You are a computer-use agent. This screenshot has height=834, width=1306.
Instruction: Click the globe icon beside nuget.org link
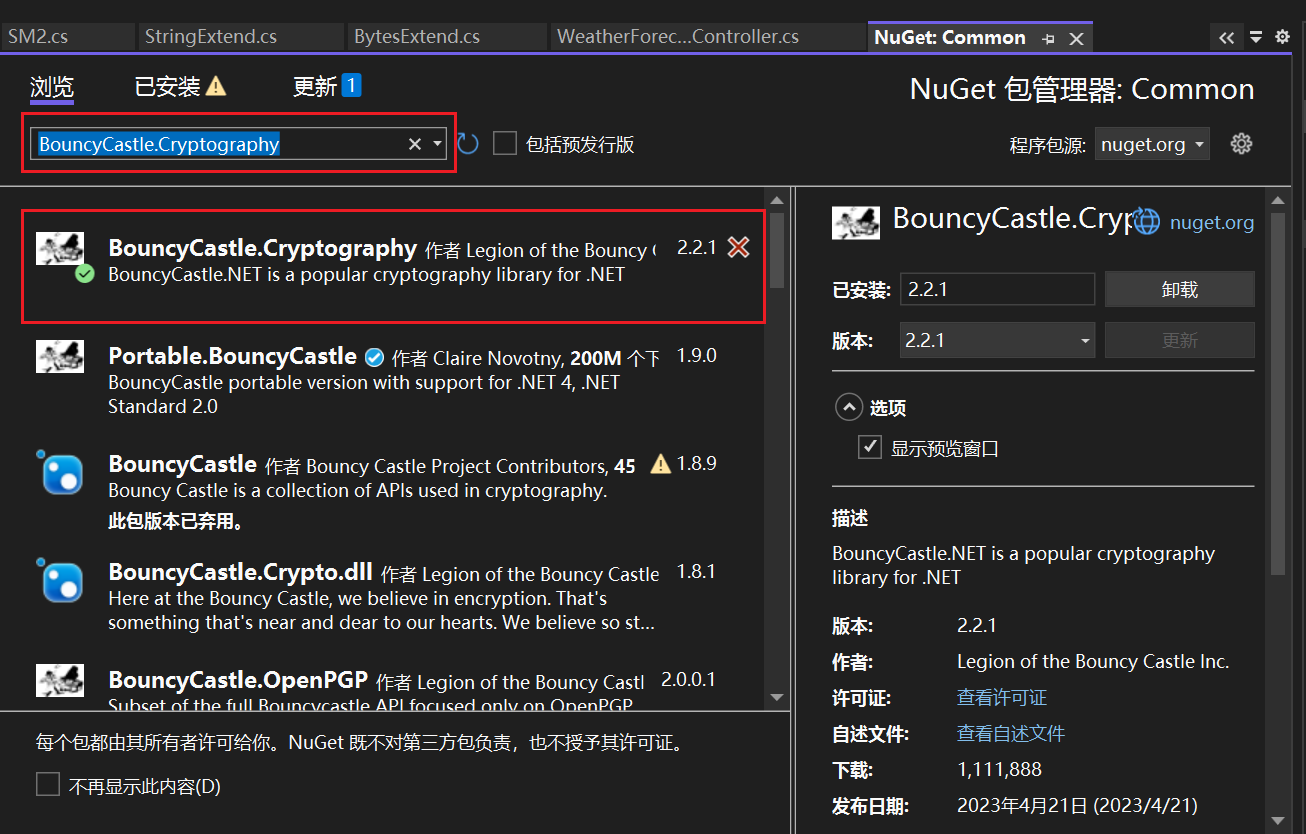coord(1146,221)
